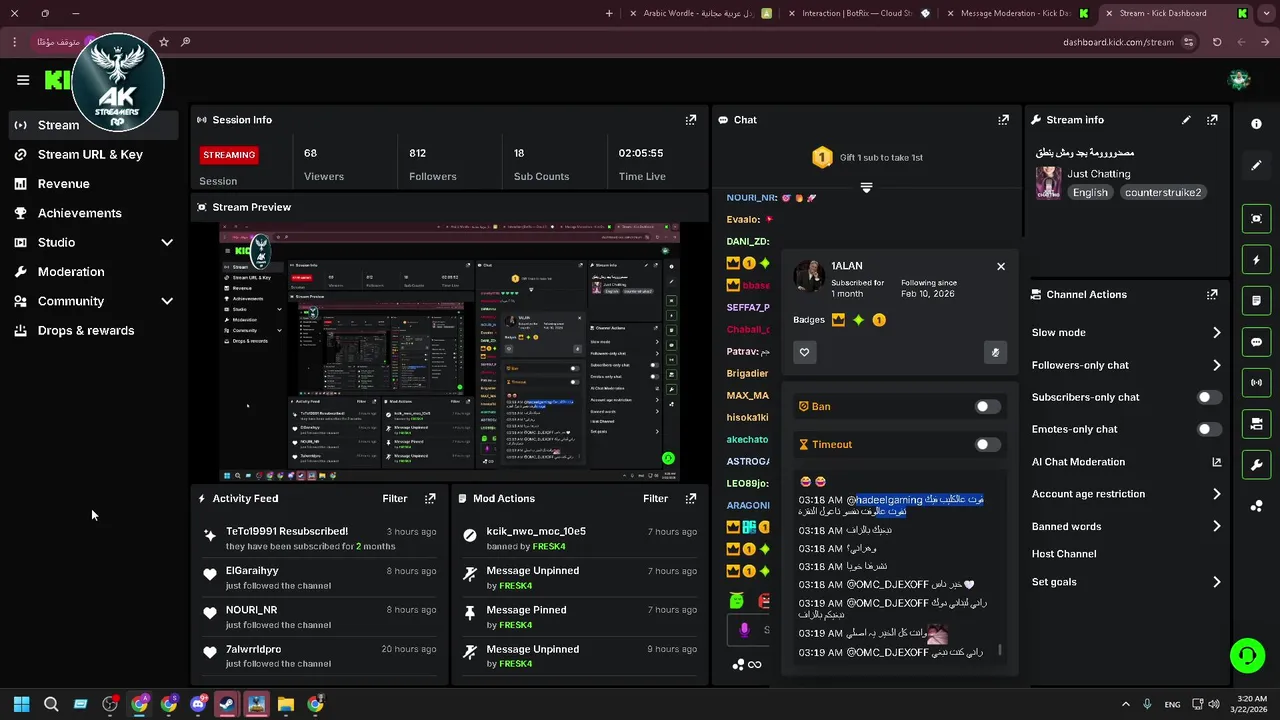Toggle the Ban switch for 1ALAN
Viewport: 1280px width, 720px height.
[987, 406]
